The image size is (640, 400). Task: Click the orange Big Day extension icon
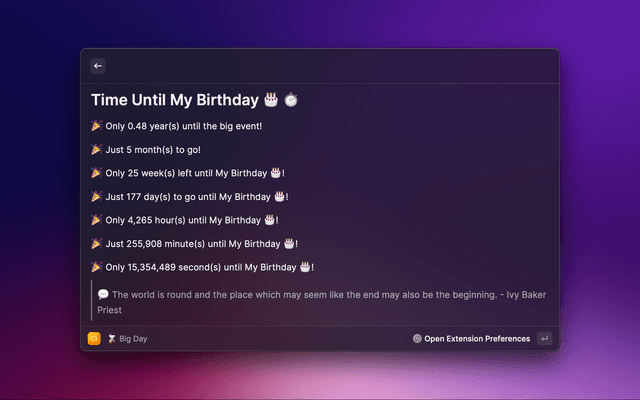[x=94, y=338]
